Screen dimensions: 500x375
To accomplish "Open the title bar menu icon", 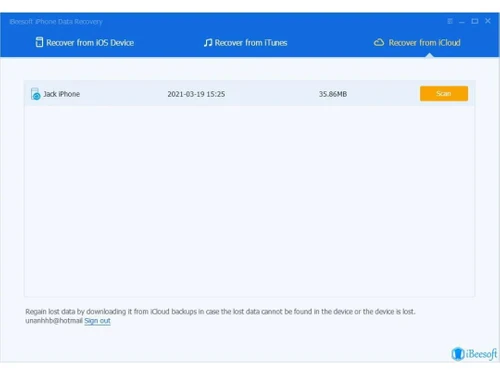I will [450, 21].
